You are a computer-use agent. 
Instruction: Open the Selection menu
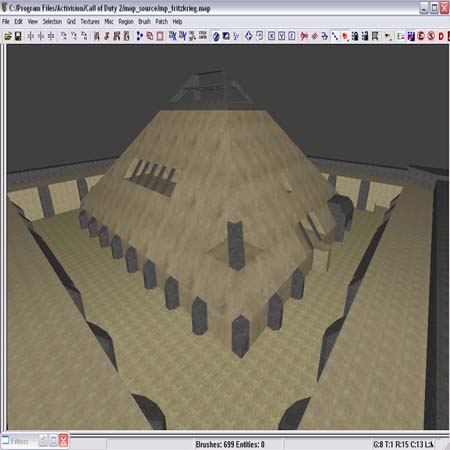[x=52, y=22]
